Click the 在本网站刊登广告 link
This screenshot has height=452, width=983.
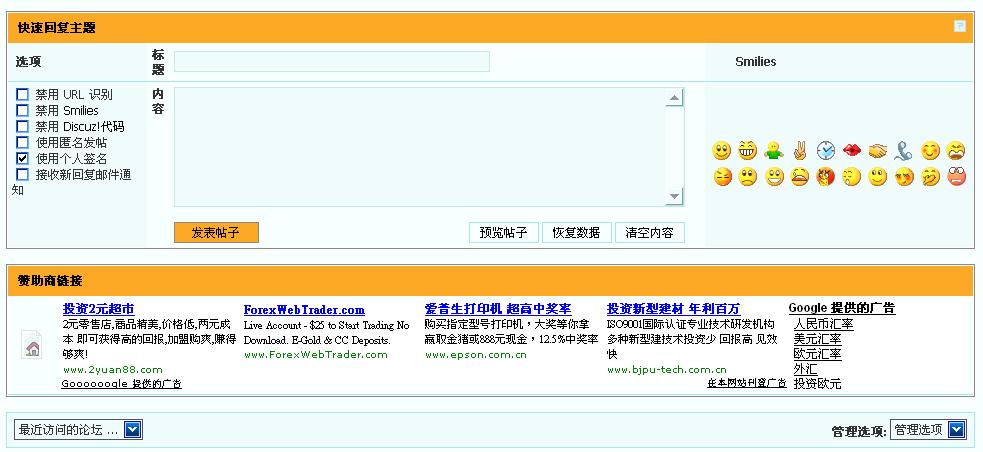click(747, 383)
